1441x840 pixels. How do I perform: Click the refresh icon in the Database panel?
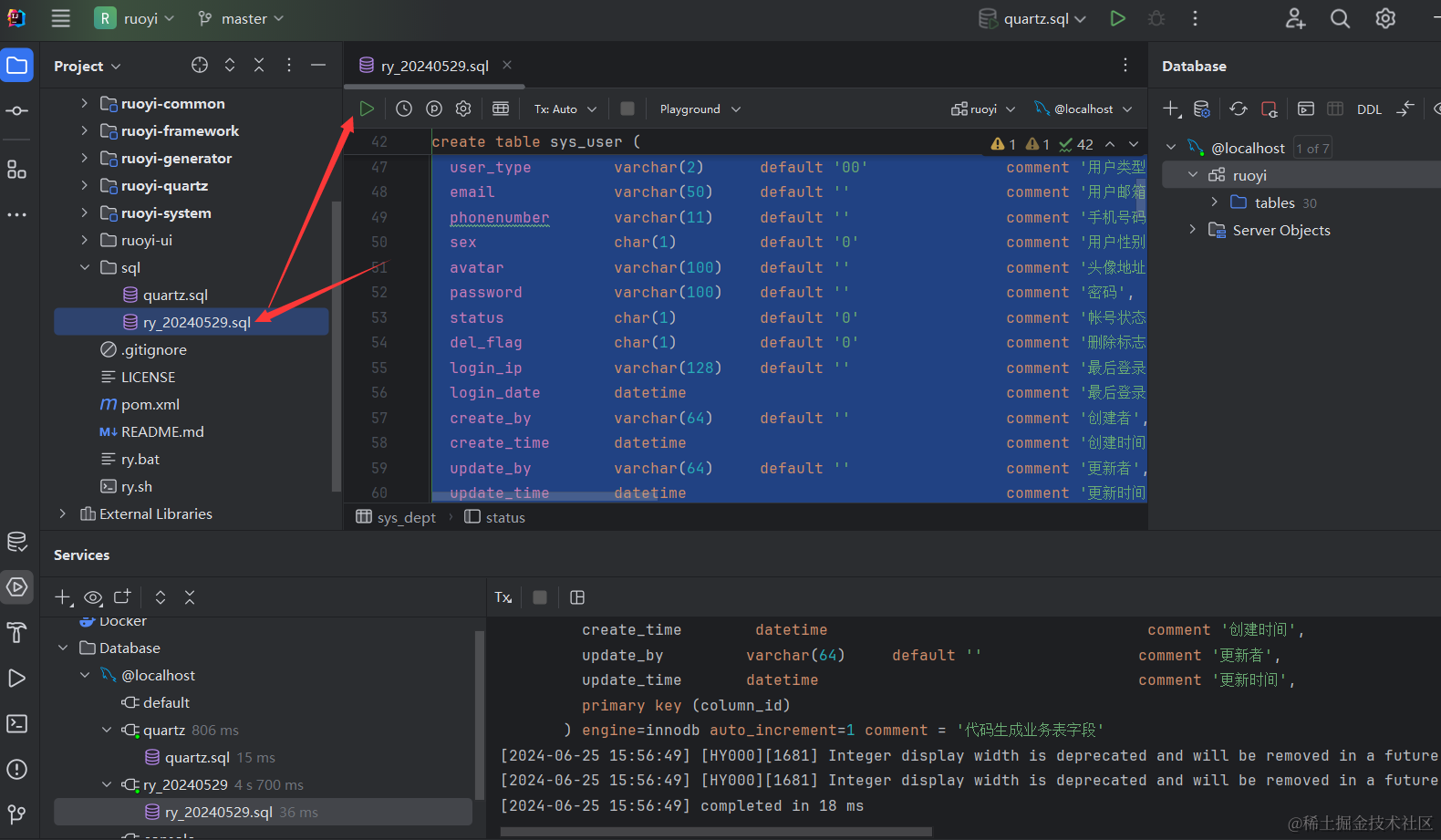[1238, 109]
